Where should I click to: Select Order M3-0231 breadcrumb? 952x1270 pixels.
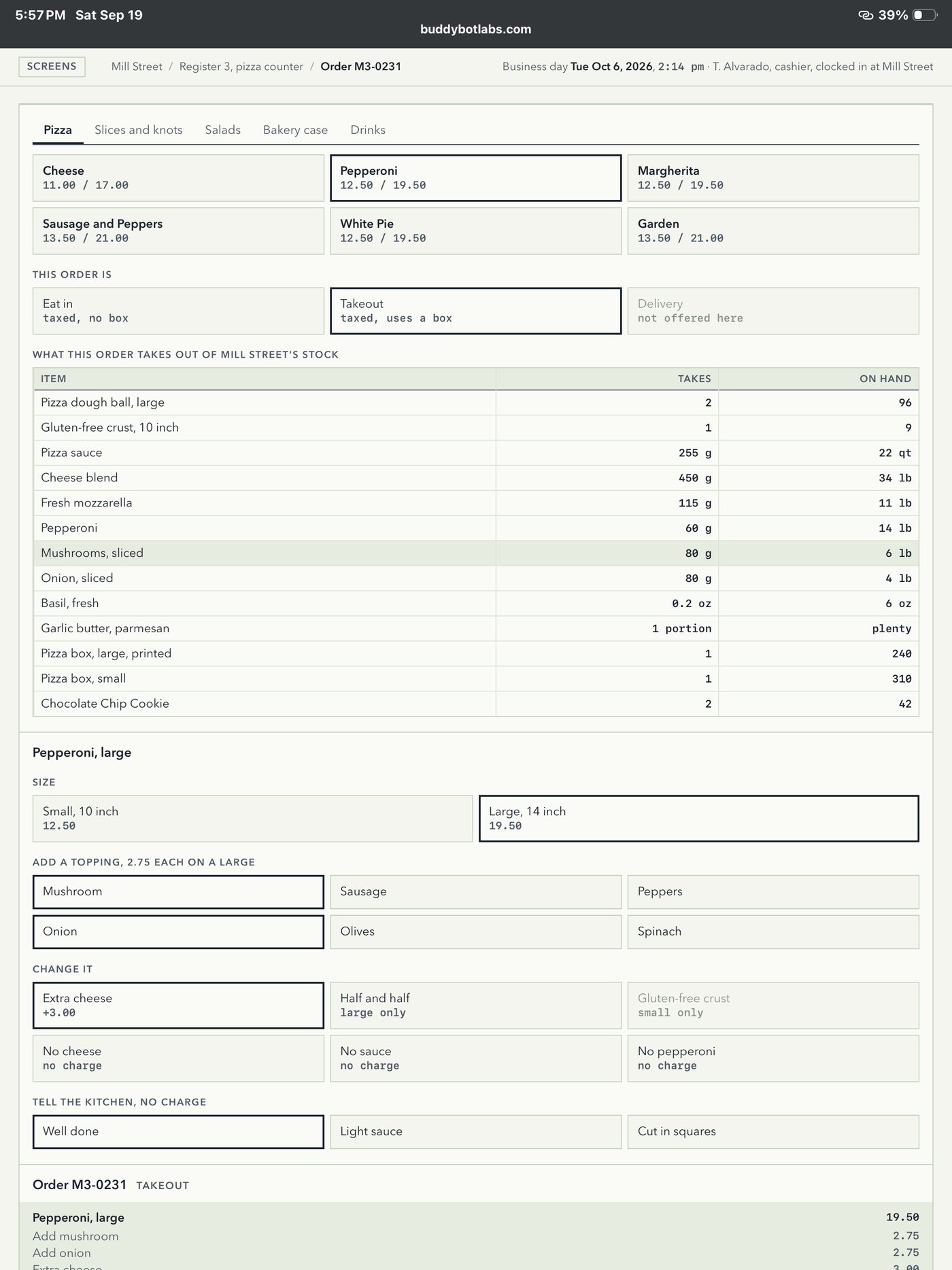[x=360, y=67]
